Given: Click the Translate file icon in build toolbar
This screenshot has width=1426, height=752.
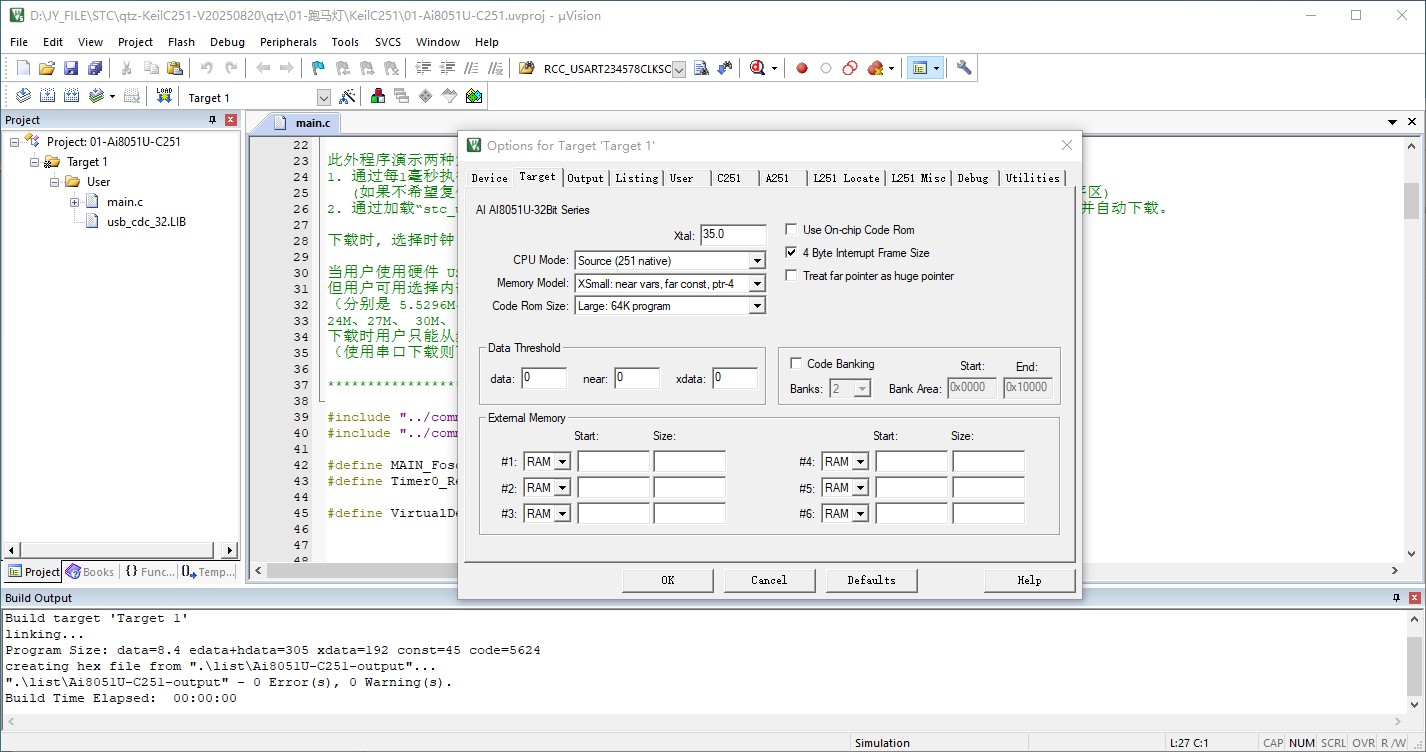Looking at the screenshot, I should [x=23, y=96].
